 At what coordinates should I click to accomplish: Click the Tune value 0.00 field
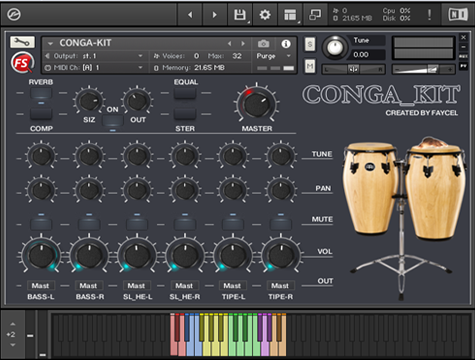(x=367, y=55)
